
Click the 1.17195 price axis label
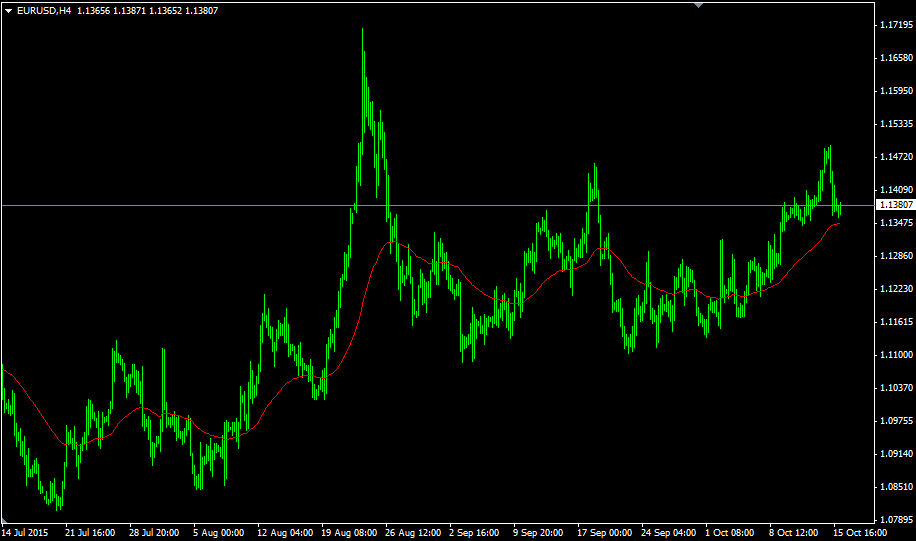pos(896,25)
